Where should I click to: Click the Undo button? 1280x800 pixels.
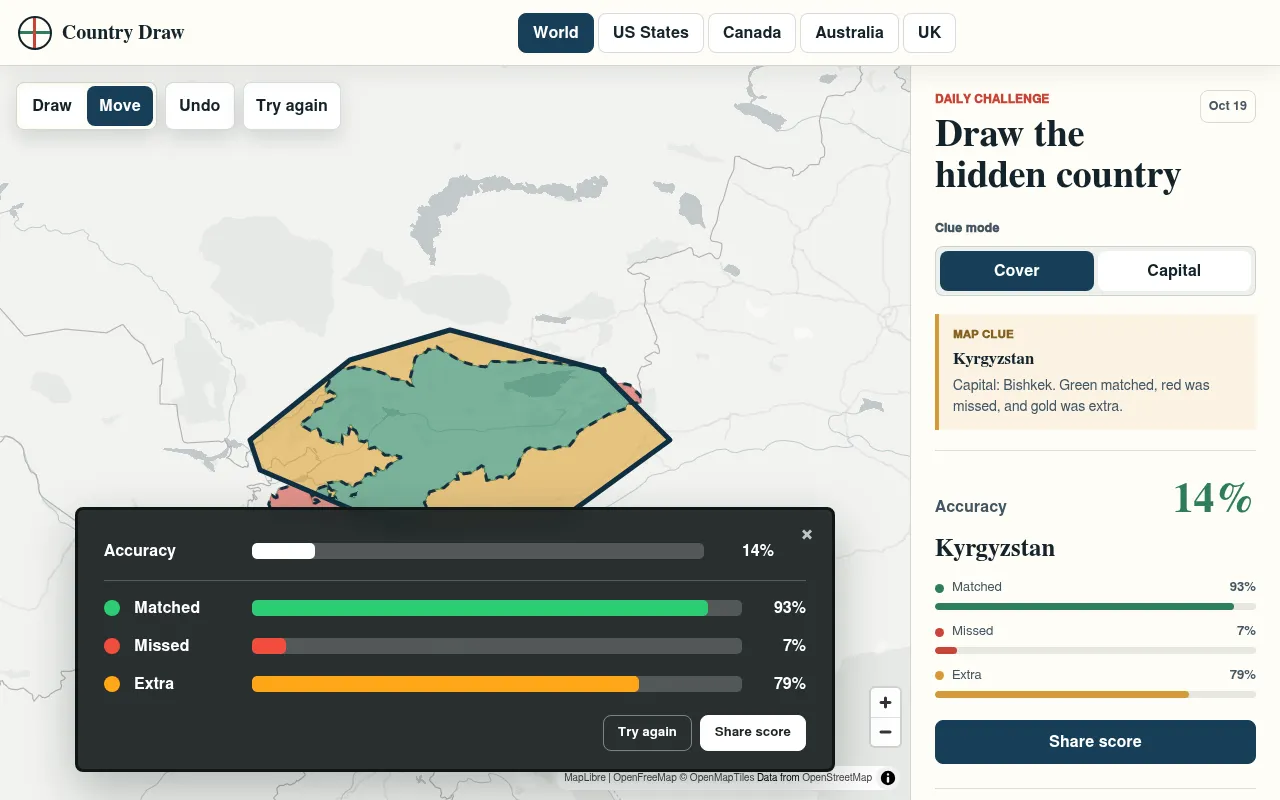[200, 106]
